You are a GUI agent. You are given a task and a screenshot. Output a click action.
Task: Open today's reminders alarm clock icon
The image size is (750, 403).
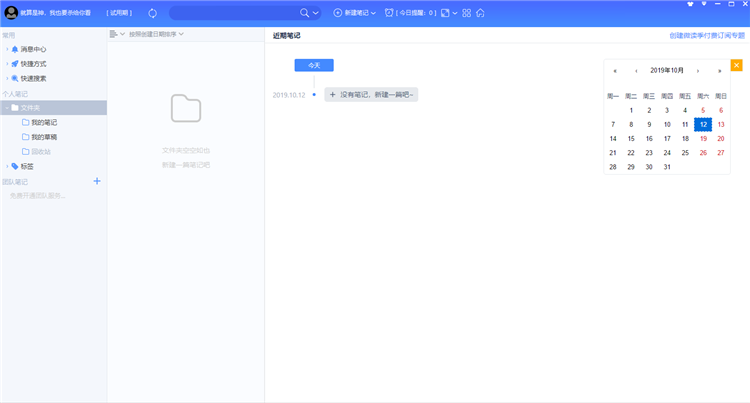[389, 13]
